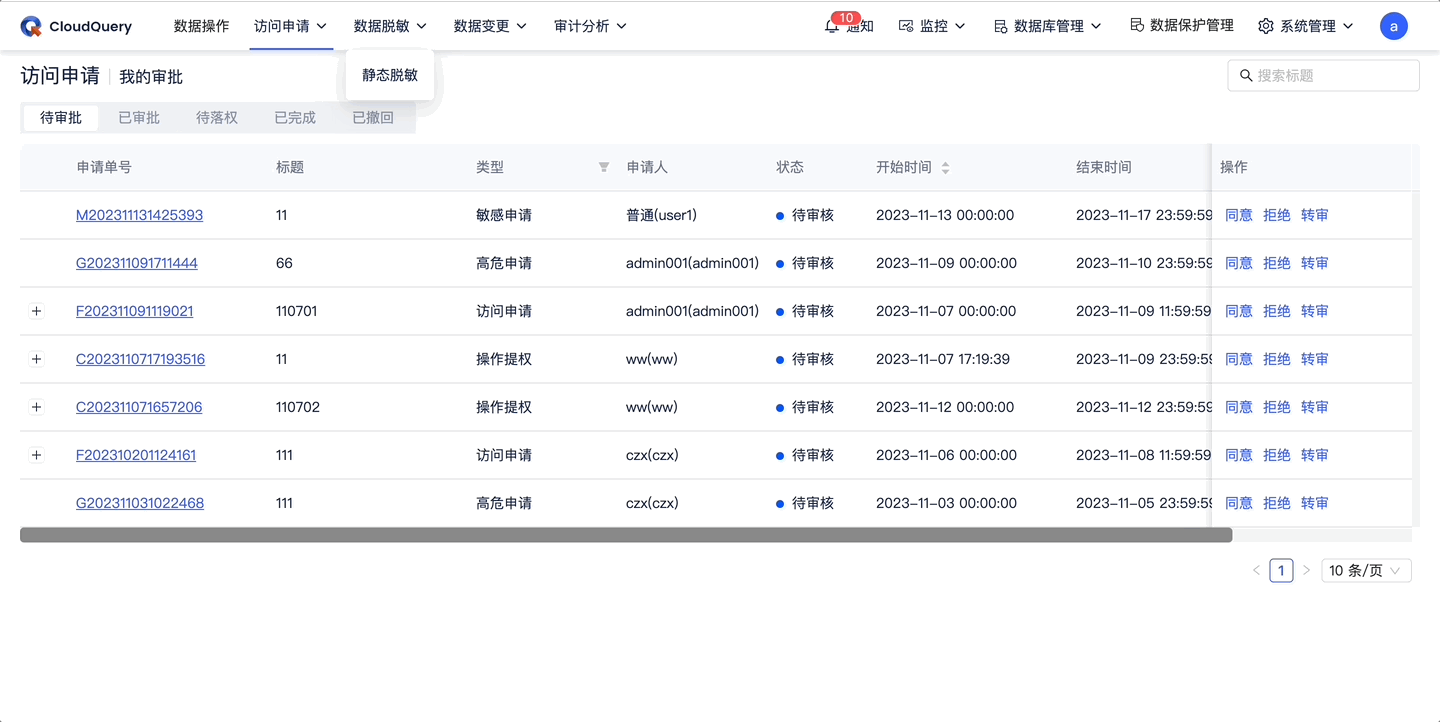Open the user avatar menu
1440x722 pixels.
pos(1394,26)
